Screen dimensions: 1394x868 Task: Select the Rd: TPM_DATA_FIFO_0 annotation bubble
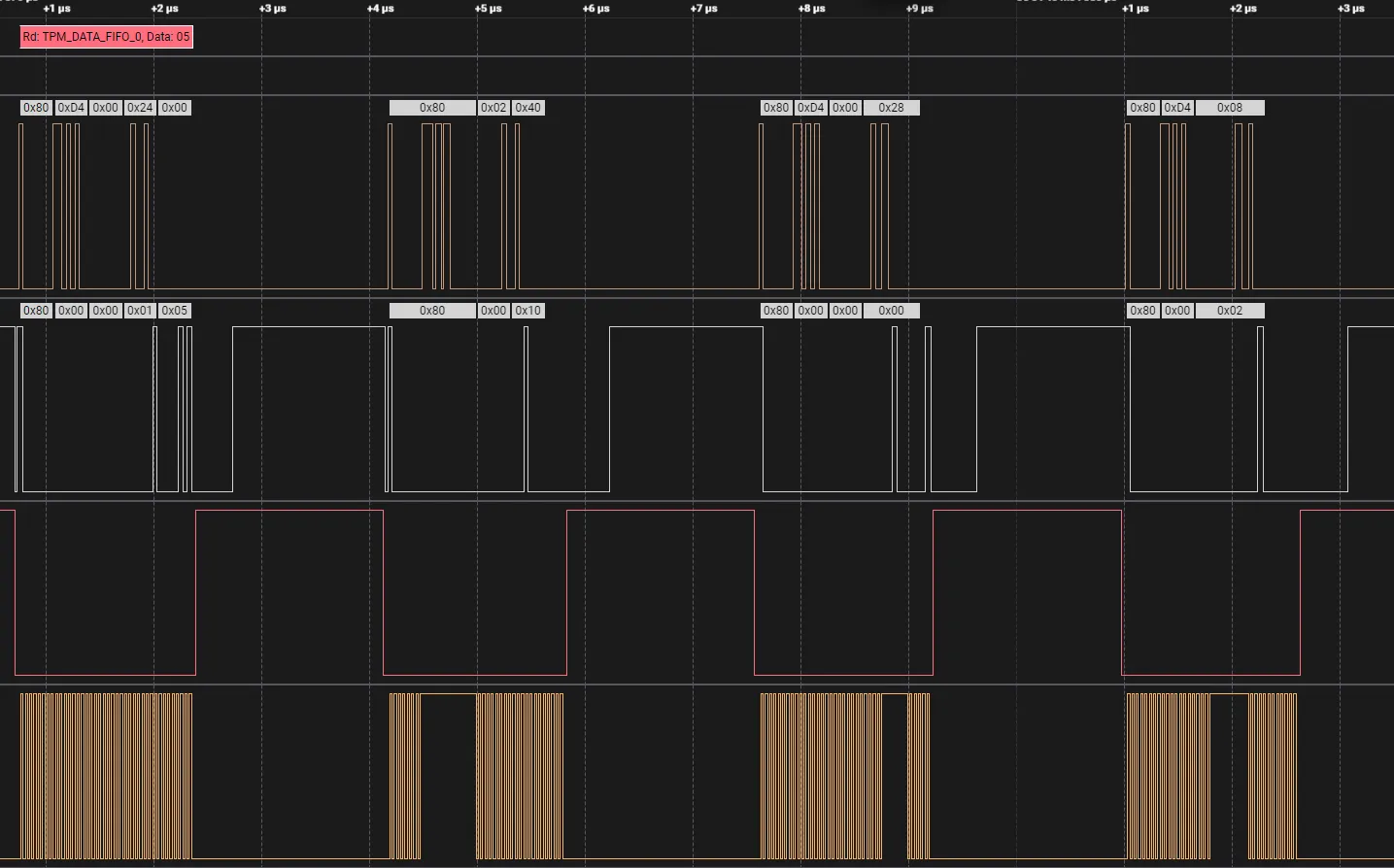[x=106, y=37]
